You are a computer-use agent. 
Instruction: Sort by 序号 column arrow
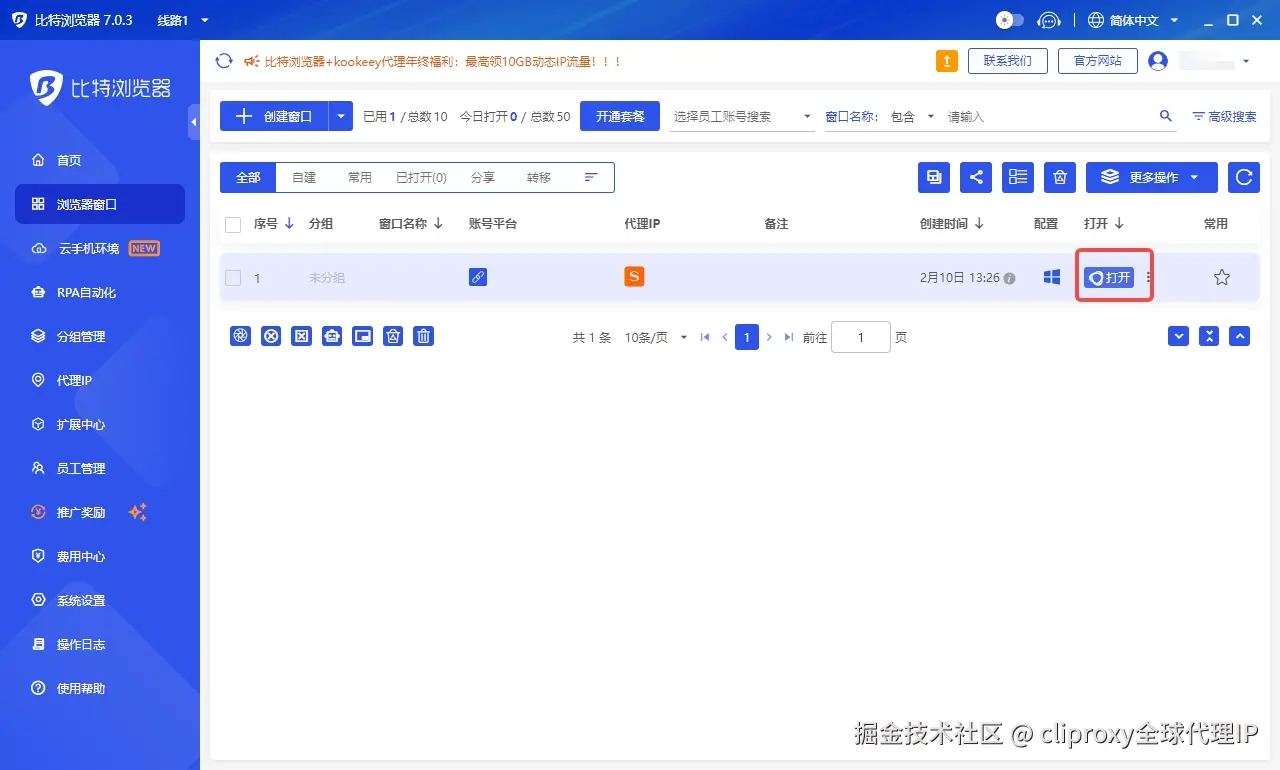(289, 224)
